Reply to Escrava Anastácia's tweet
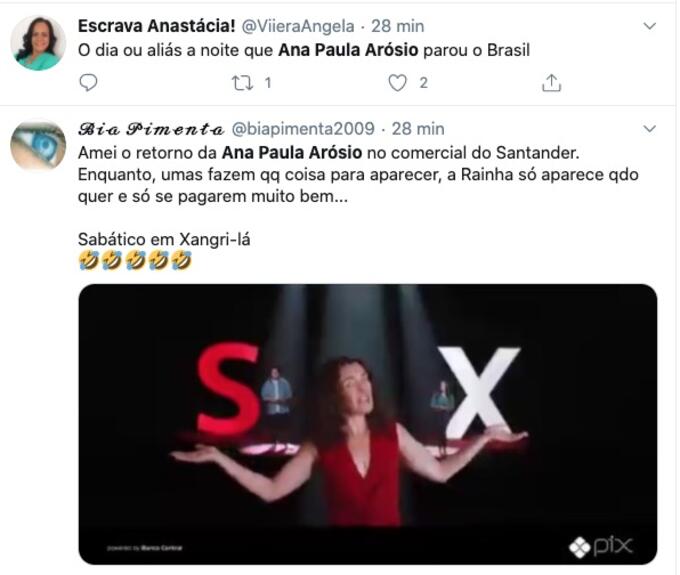Viewport: 680px width, 575px height. 88,82
